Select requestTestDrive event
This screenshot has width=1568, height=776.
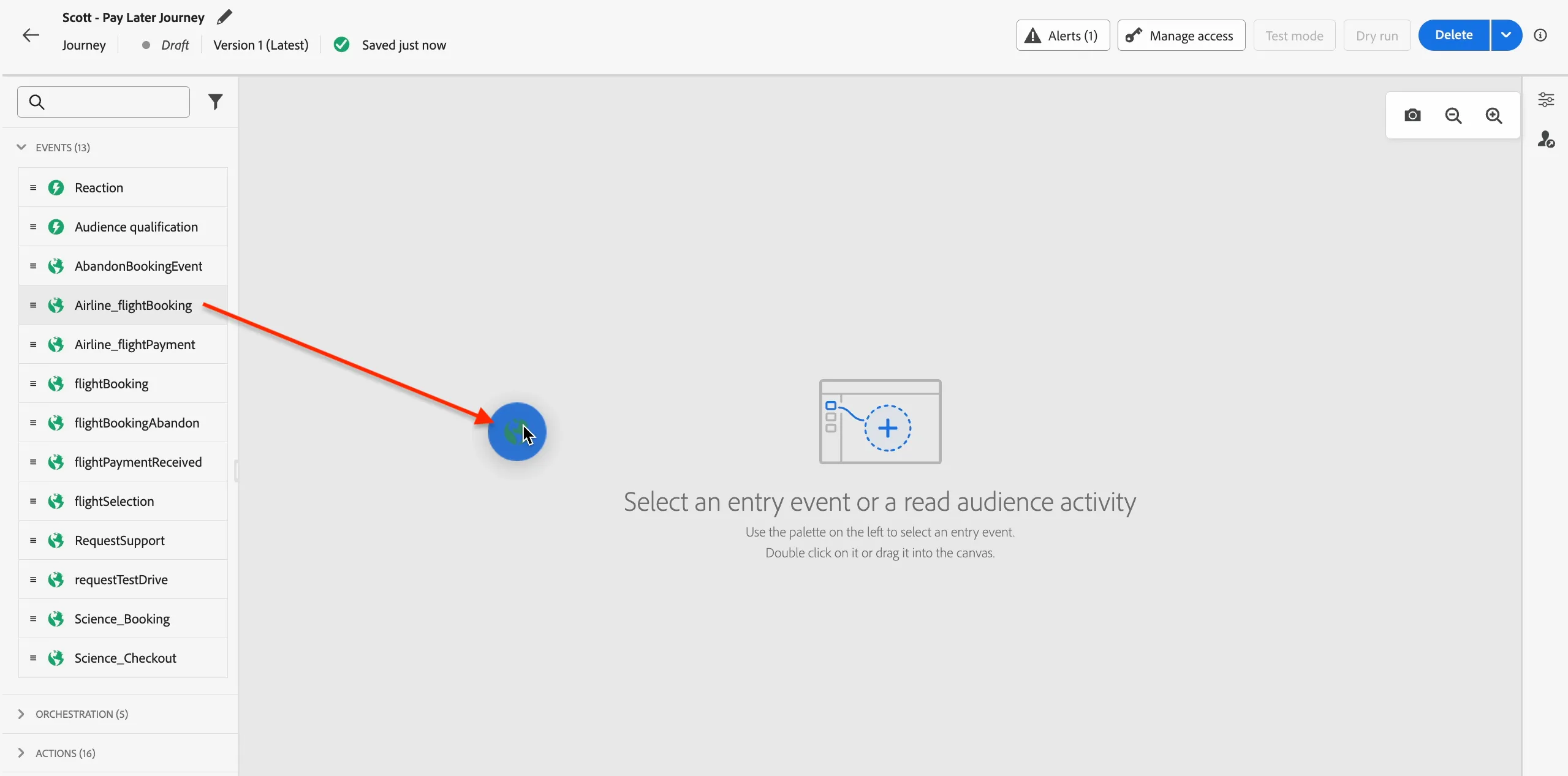tap(123, 579)
